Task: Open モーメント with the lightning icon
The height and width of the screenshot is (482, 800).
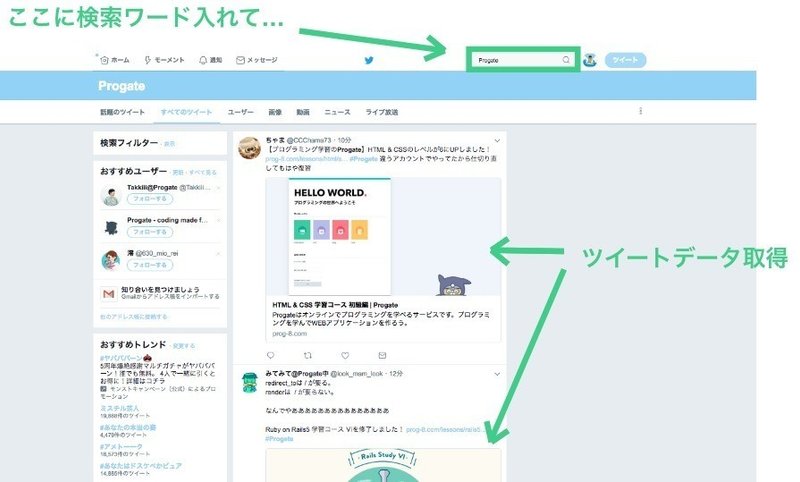Action: click(164, 60)
